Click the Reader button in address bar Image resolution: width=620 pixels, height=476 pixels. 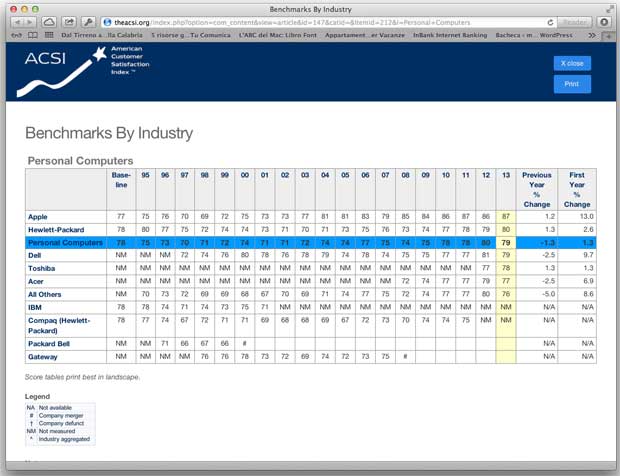[574, 21]
